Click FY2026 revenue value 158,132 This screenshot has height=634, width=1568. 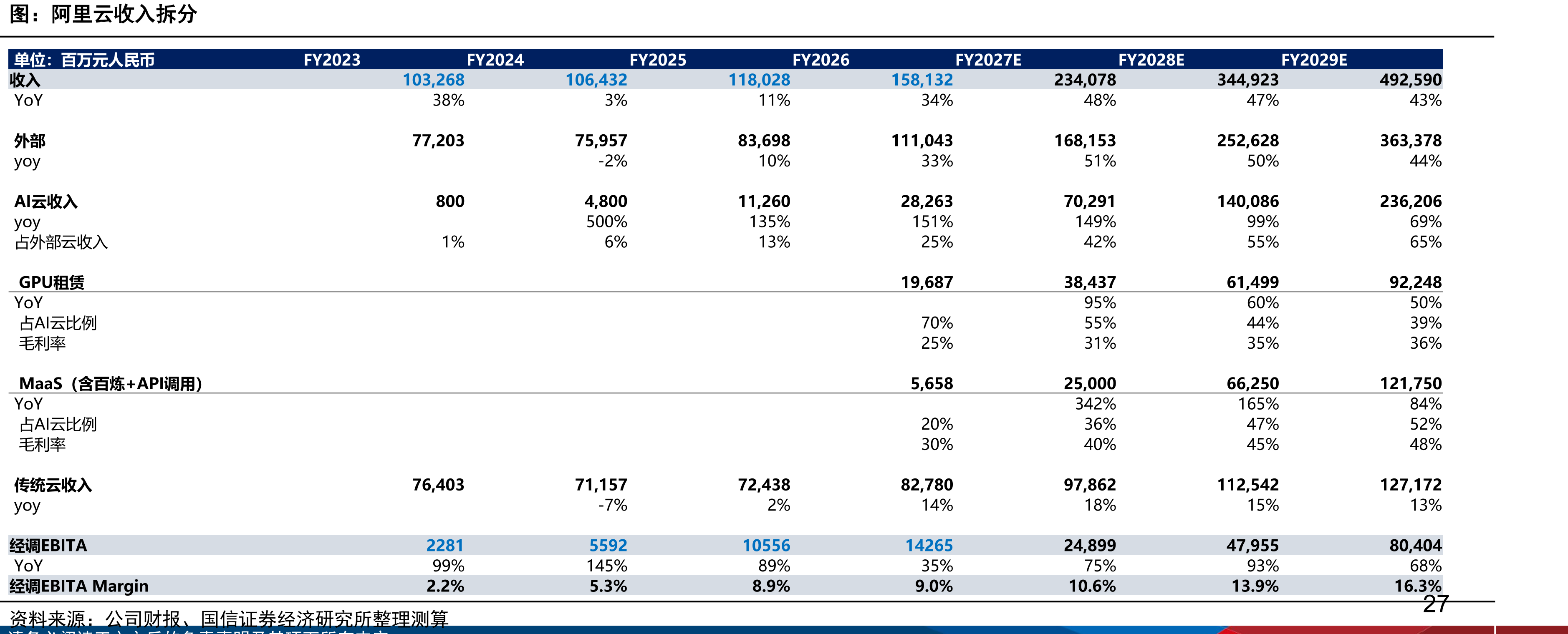(922, 80)
